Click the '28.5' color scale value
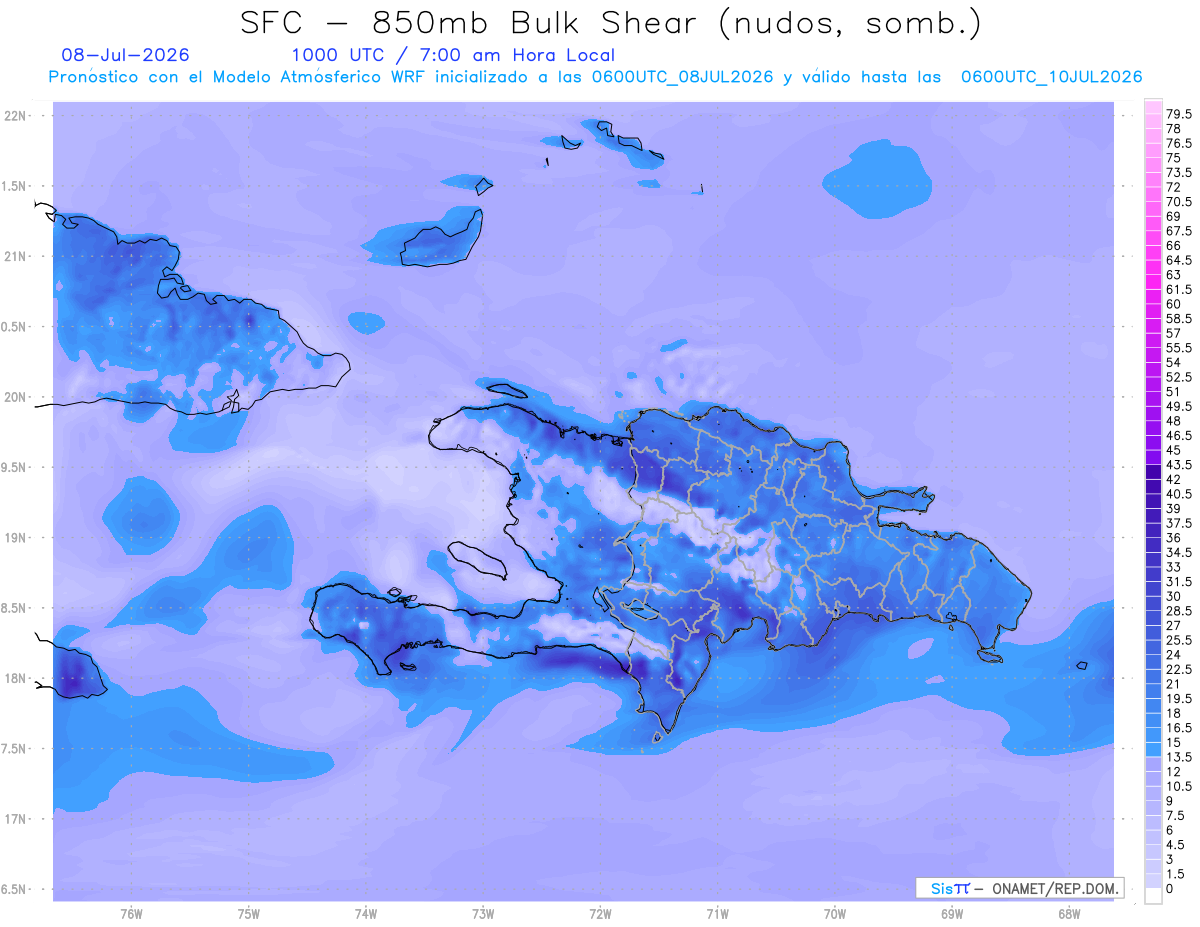 1179,611
